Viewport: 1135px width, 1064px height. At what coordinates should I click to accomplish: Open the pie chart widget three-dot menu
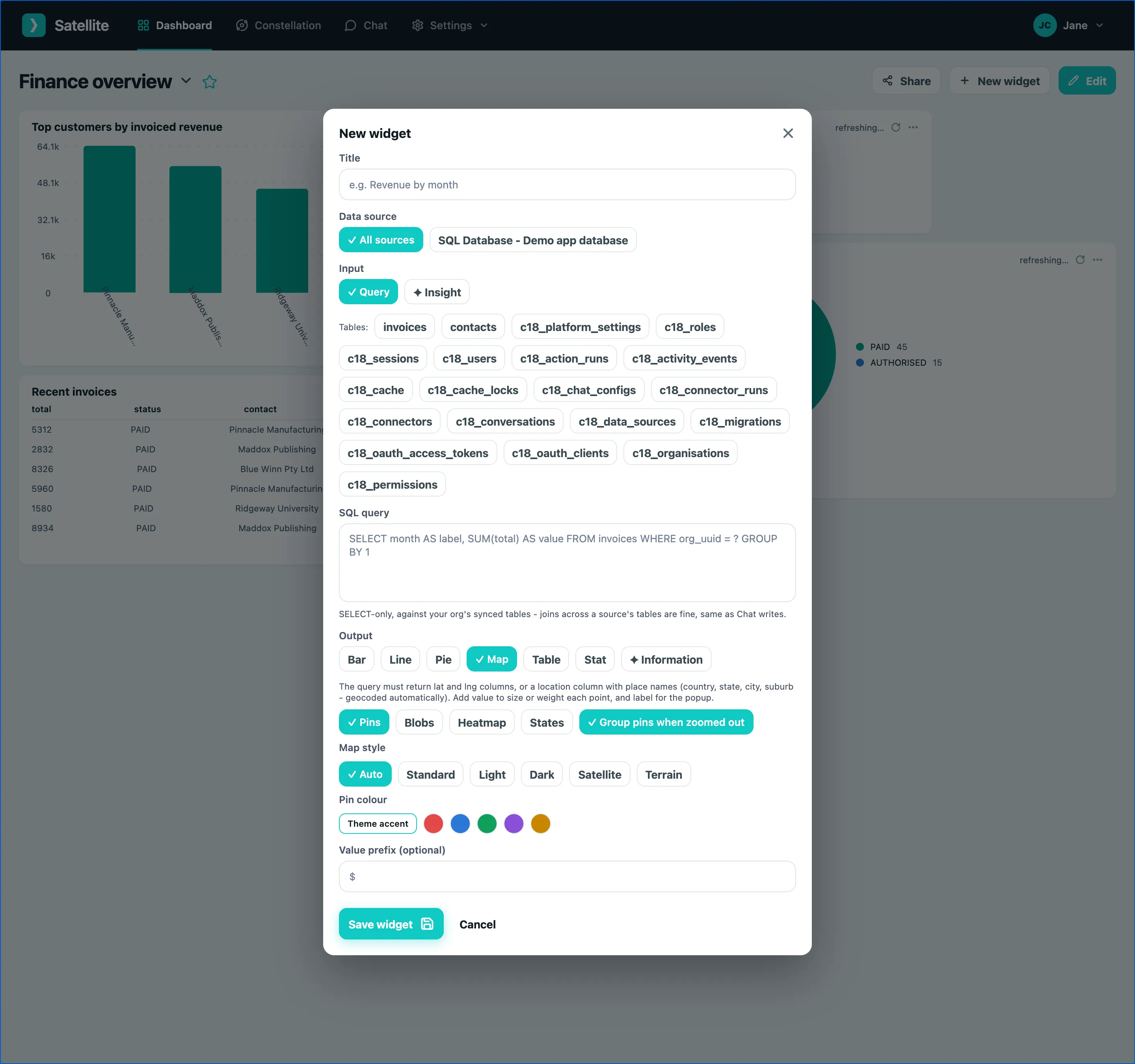1098,260
